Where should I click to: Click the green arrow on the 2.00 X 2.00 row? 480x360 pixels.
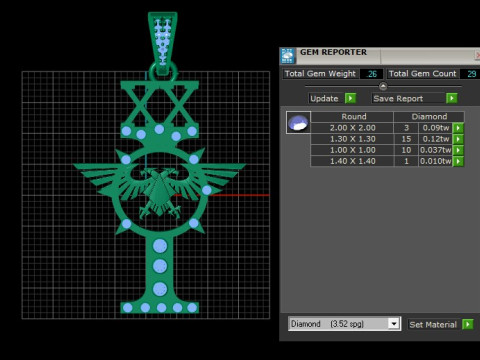(x=458, y=128)
